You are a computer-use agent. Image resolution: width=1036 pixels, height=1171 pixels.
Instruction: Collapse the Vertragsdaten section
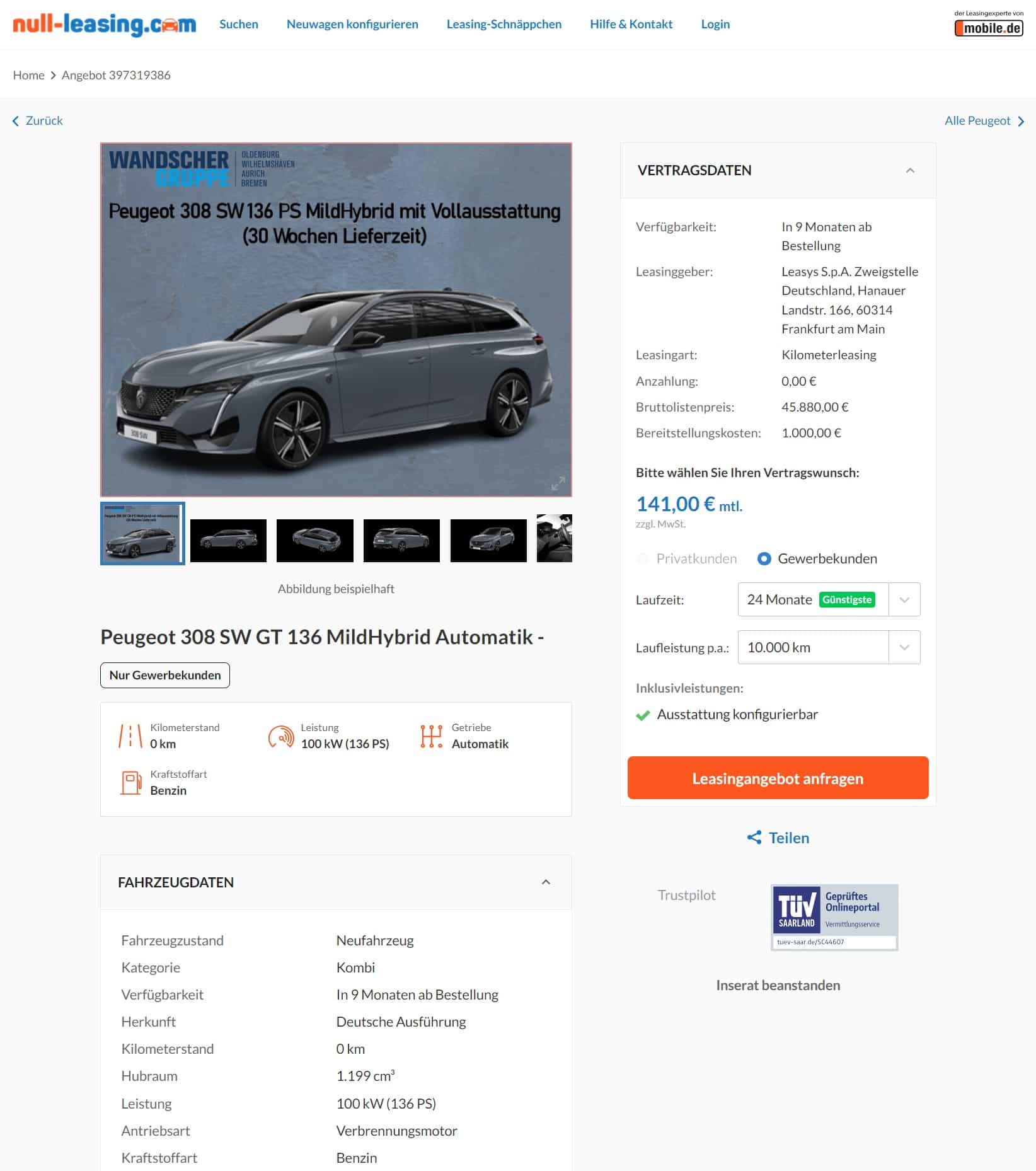click(x=910, y=170)
